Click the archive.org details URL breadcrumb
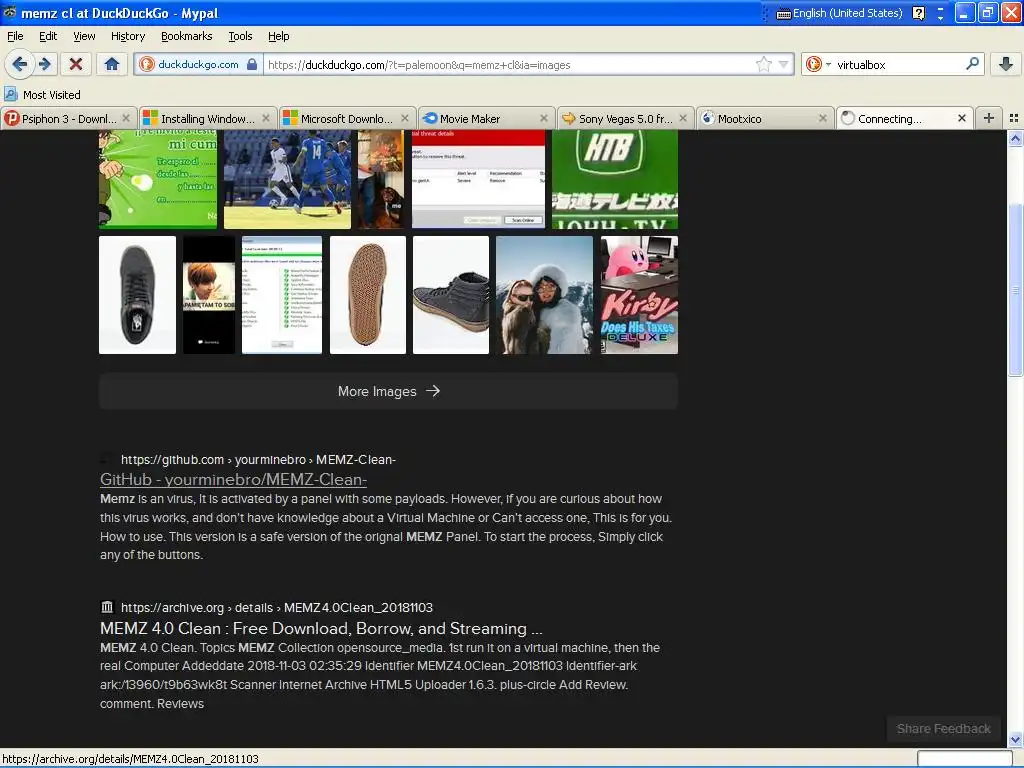1024x768 pixels. click(x=277, y=607)
